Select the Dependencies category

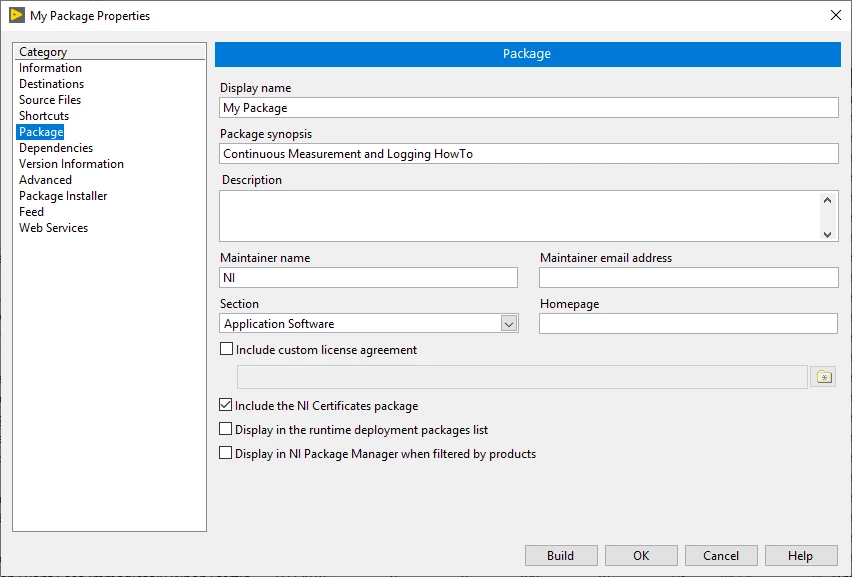coord(56,148)
